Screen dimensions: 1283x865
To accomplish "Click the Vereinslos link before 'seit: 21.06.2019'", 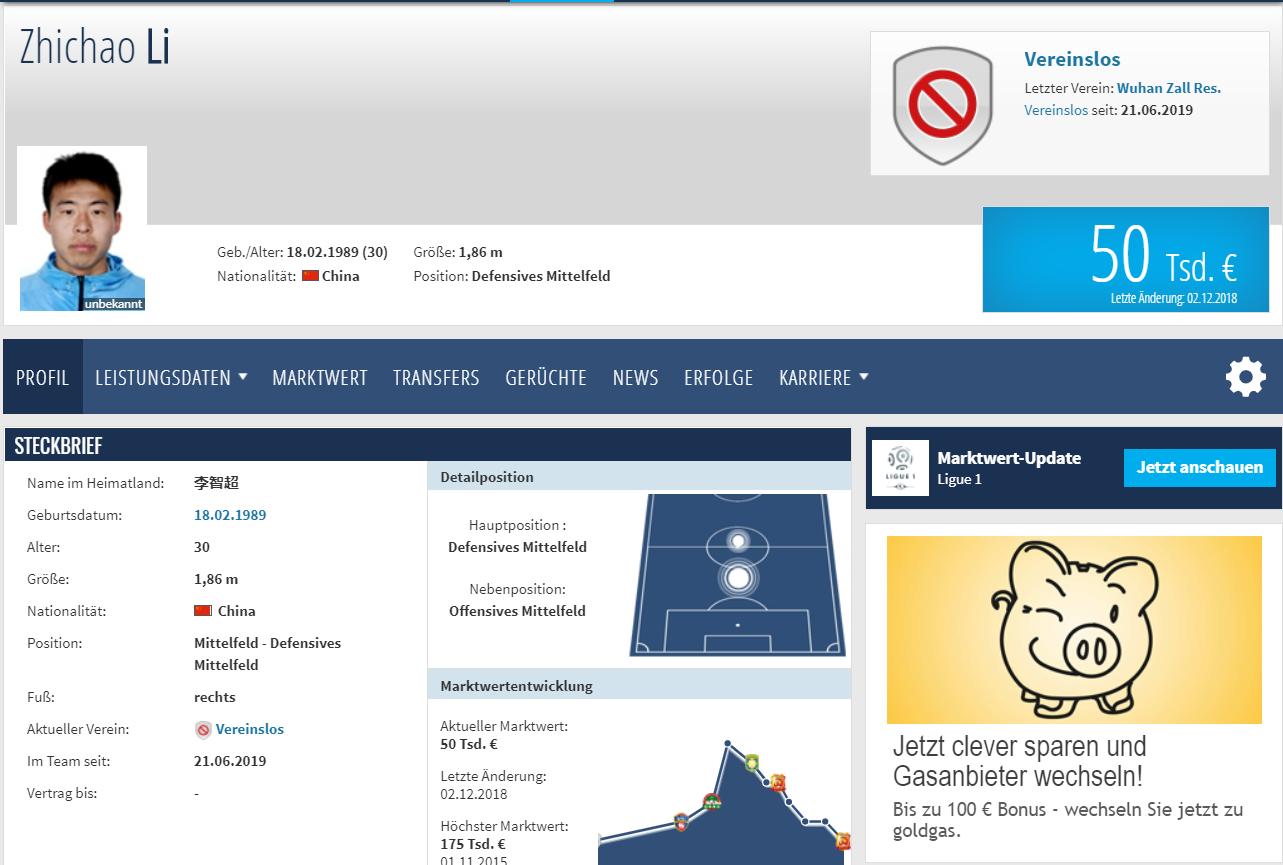I will 1056,110.
